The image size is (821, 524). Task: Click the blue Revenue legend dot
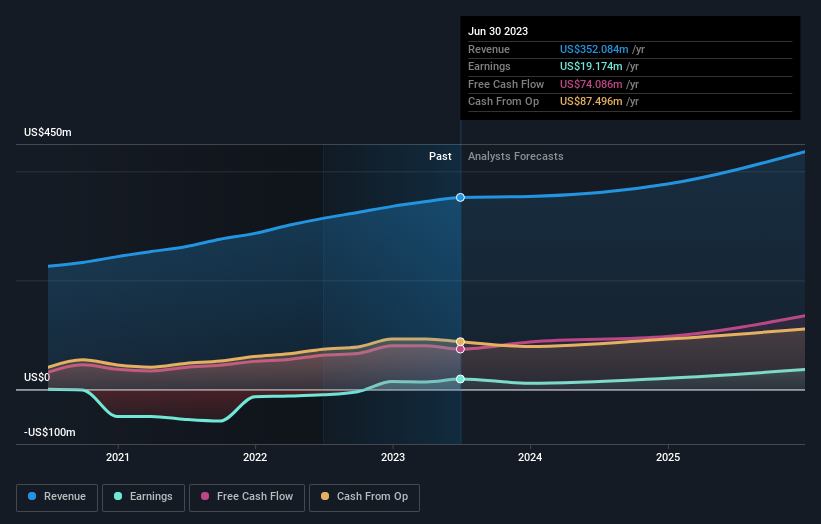pyautogui.click(x=32, y=496)
